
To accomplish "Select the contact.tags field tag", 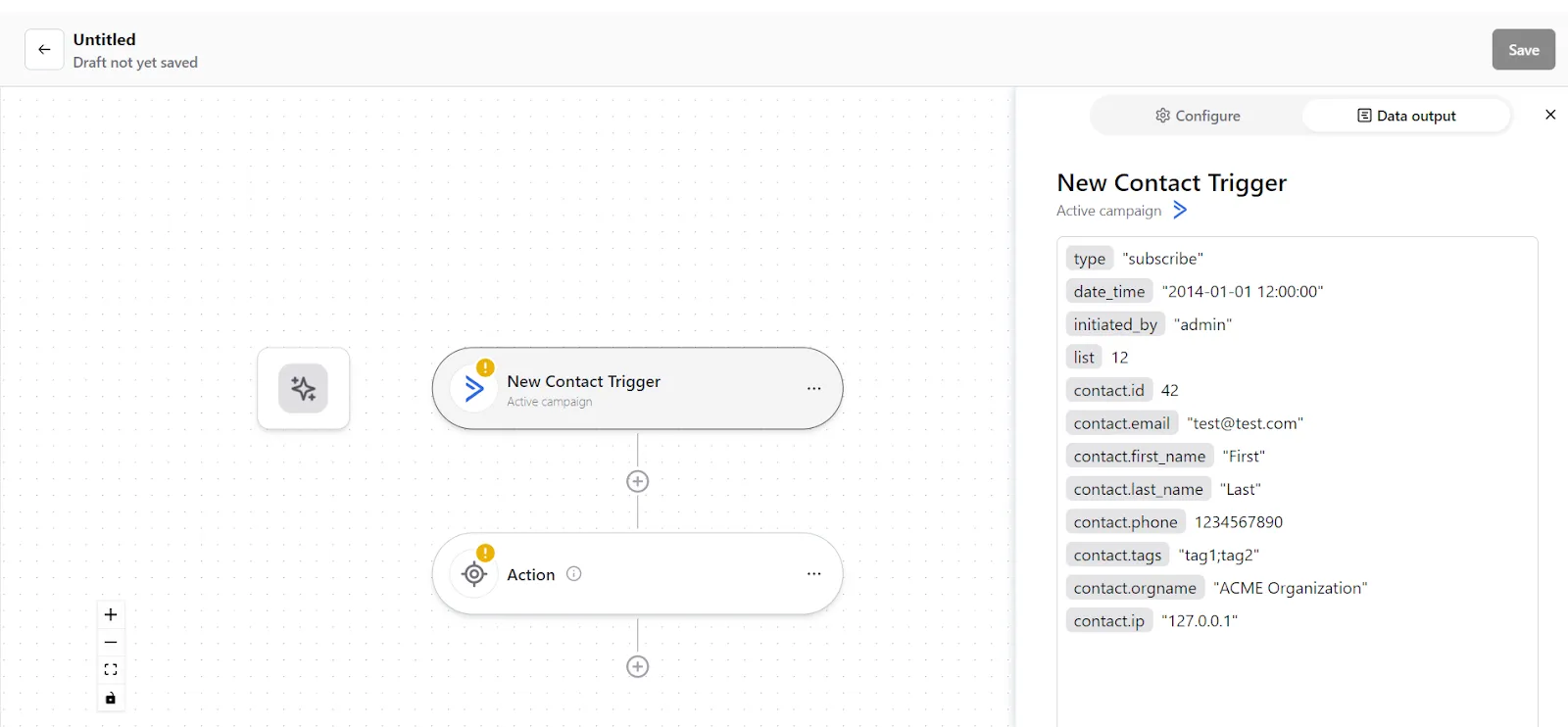I will 1118,556.
